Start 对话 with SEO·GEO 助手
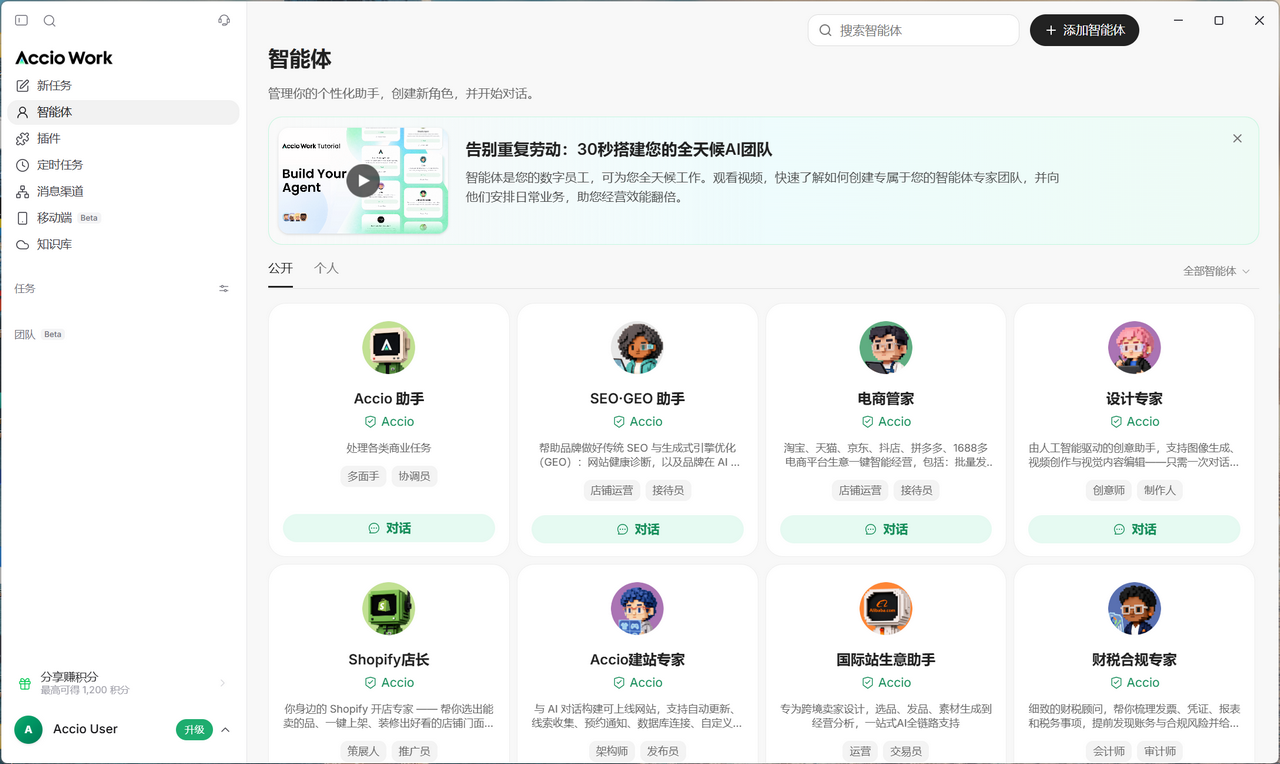The image size is (1280, 764). [x=637, y=529]
